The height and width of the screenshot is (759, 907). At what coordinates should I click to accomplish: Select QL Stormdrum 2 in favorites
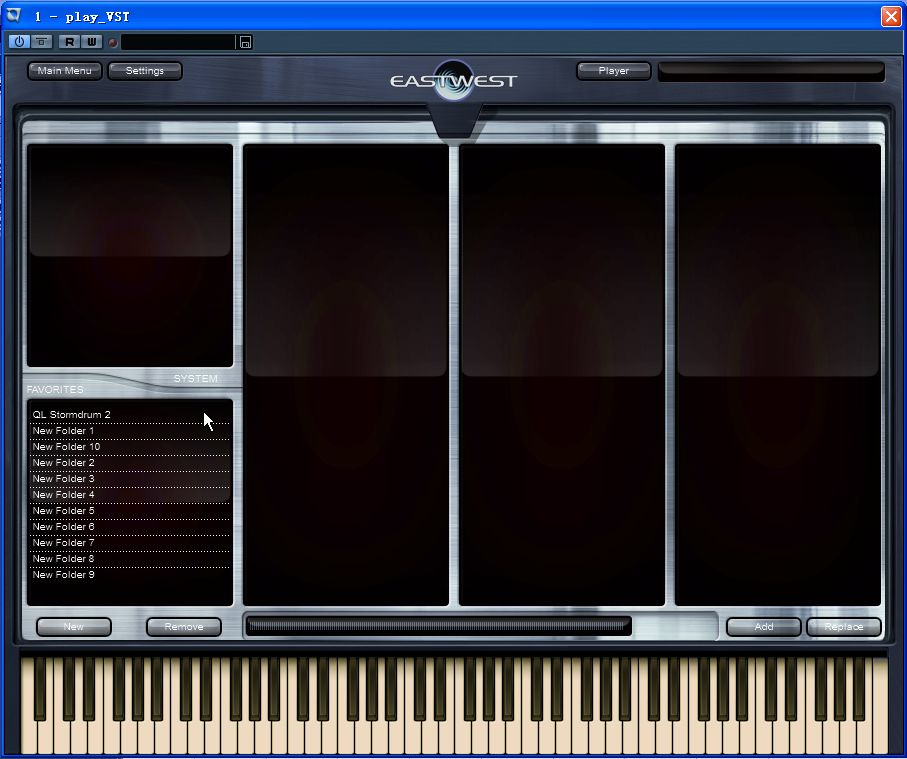point(130,415)
